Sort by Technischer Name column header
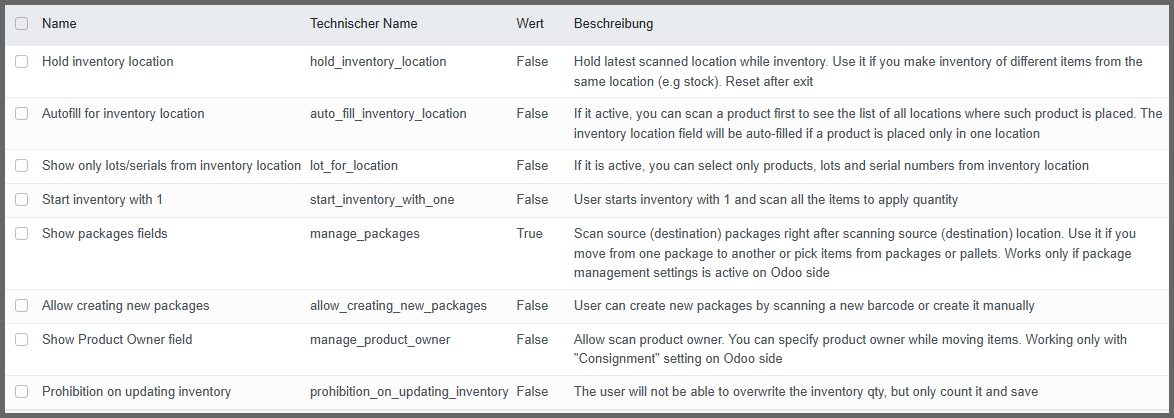Screen dimensions: 1174x418 click(x=364, y=23)
